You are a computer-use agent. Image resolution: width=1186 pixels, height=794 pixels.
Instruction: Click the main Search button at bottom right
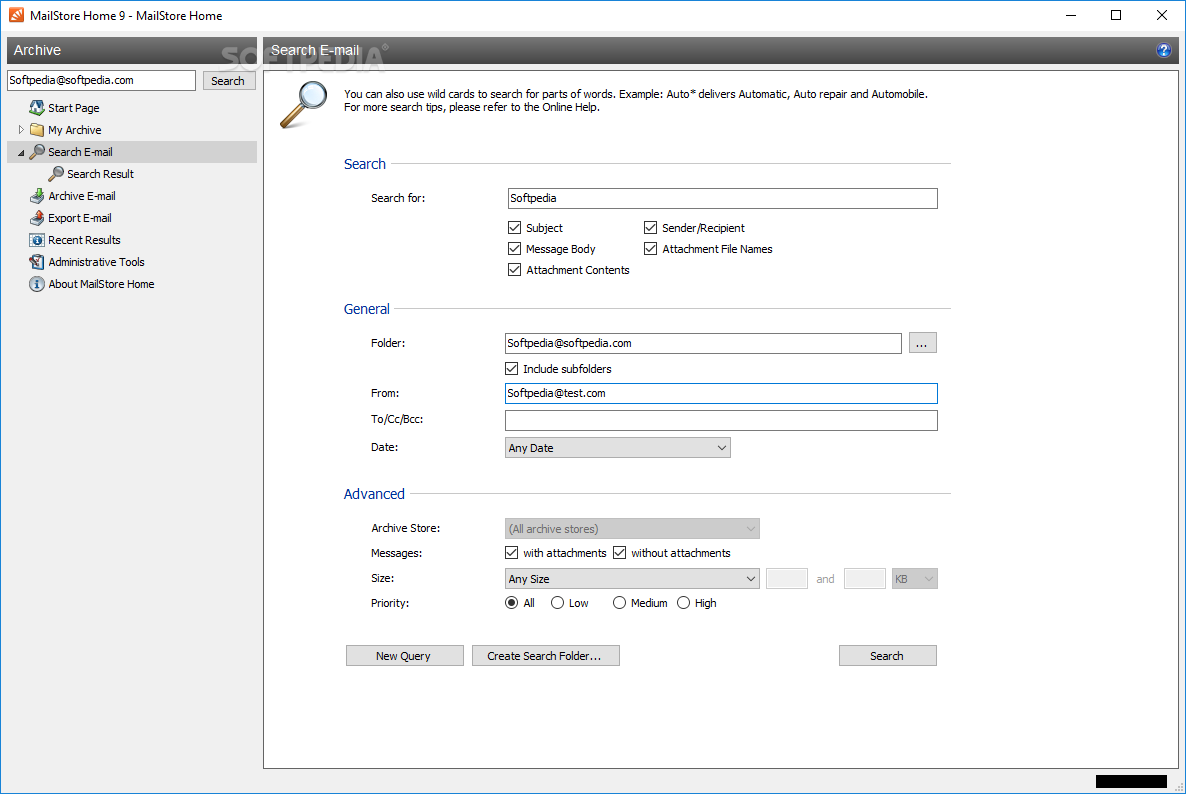(x=887, y=656)
